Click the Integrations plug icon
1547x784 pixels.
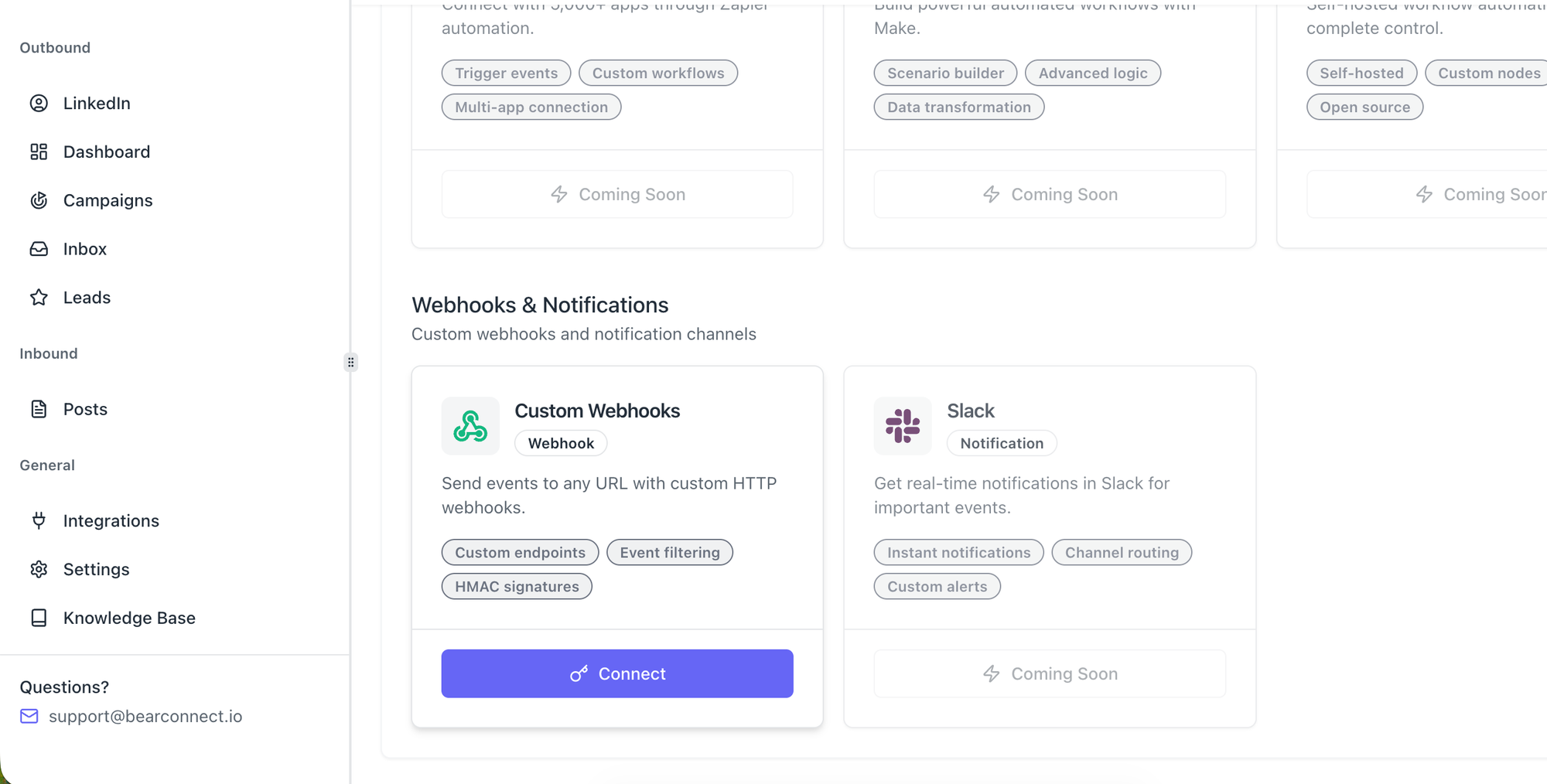[x=39, y=520]
